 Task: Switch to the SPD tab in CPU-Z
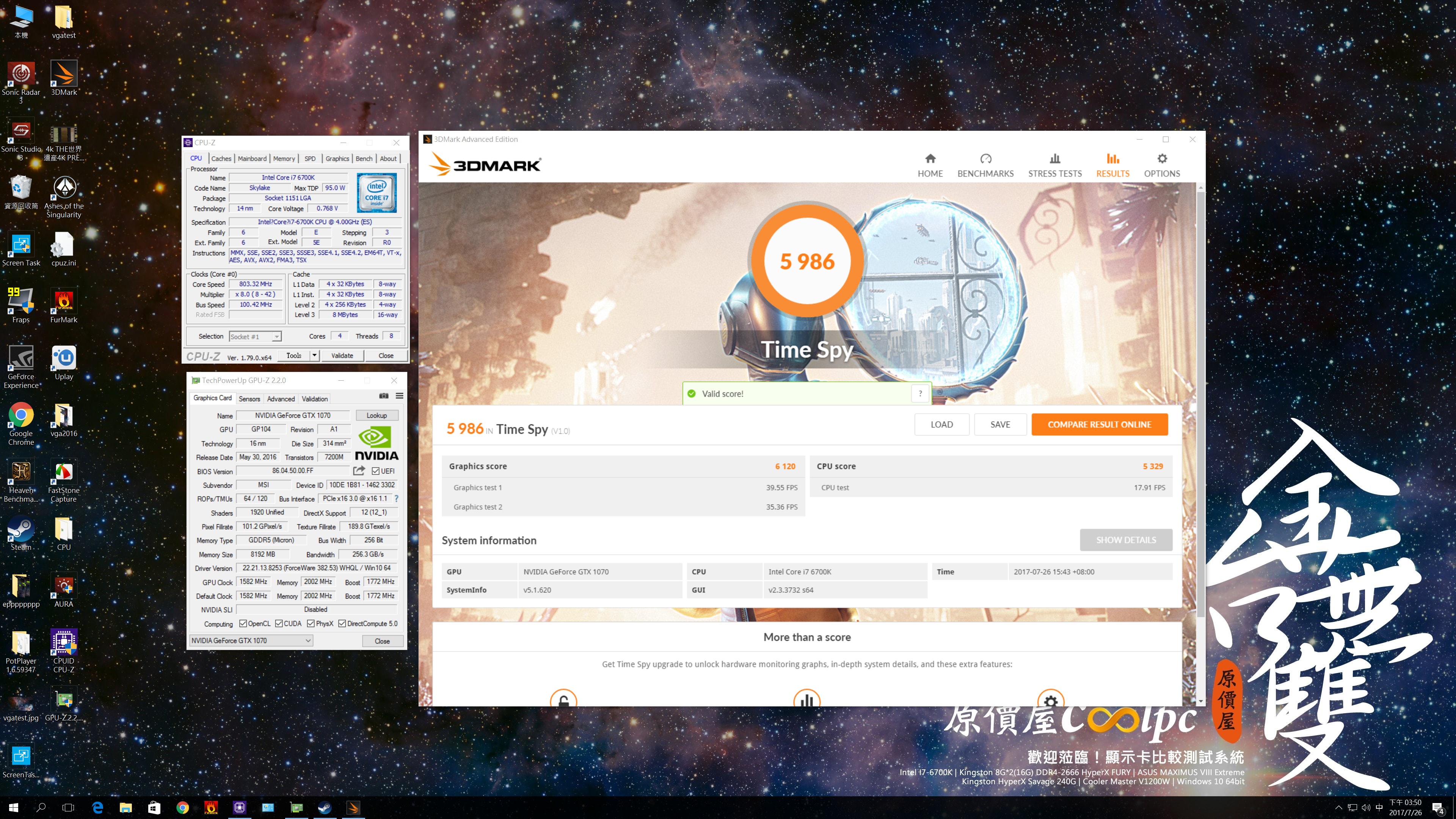pyautogui.click(x=310, y=159)
